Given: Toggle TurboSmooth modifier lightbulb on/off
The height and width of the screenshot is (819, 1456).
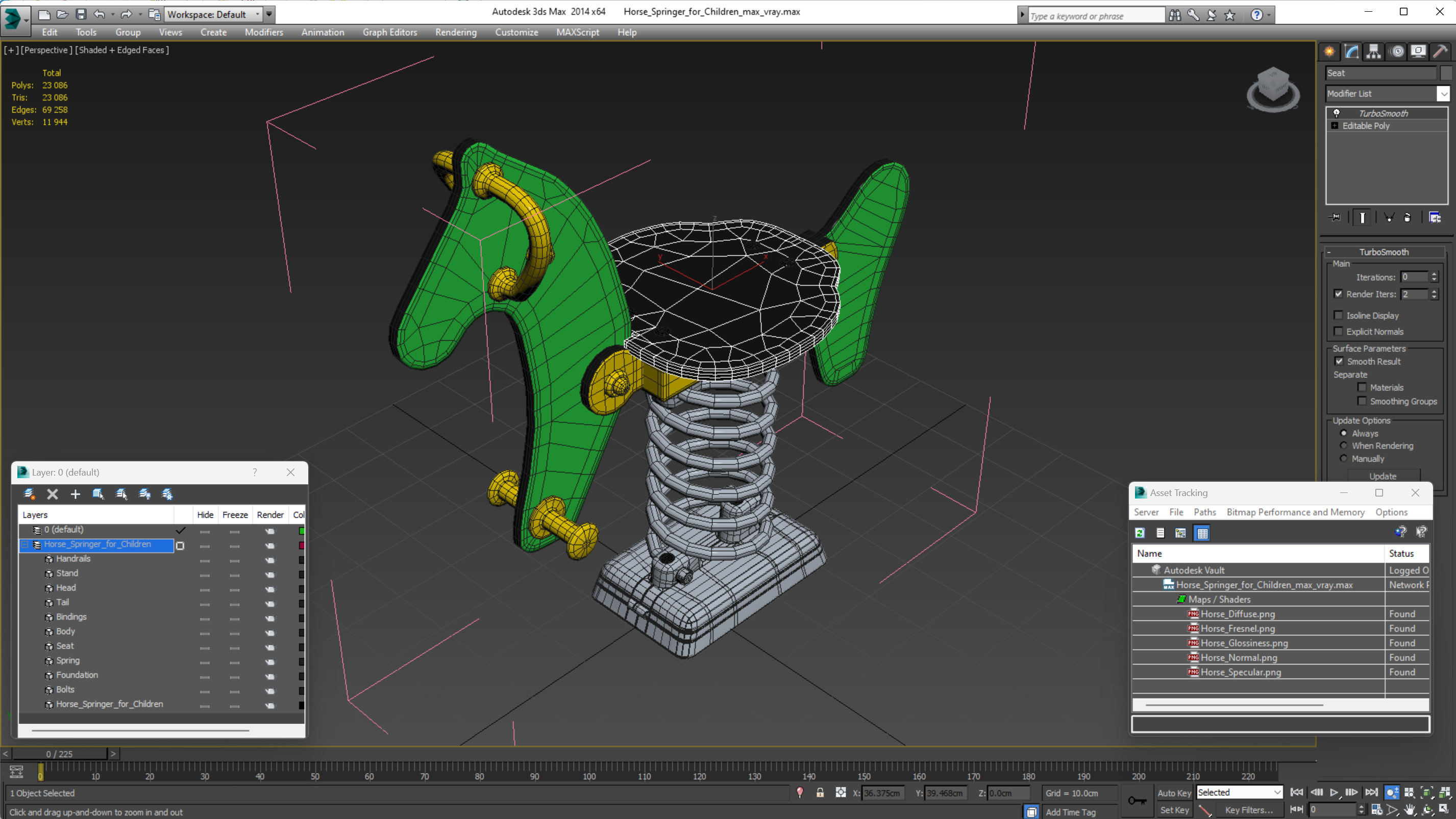Looking at the screenshot, I should pos(1337,113).
